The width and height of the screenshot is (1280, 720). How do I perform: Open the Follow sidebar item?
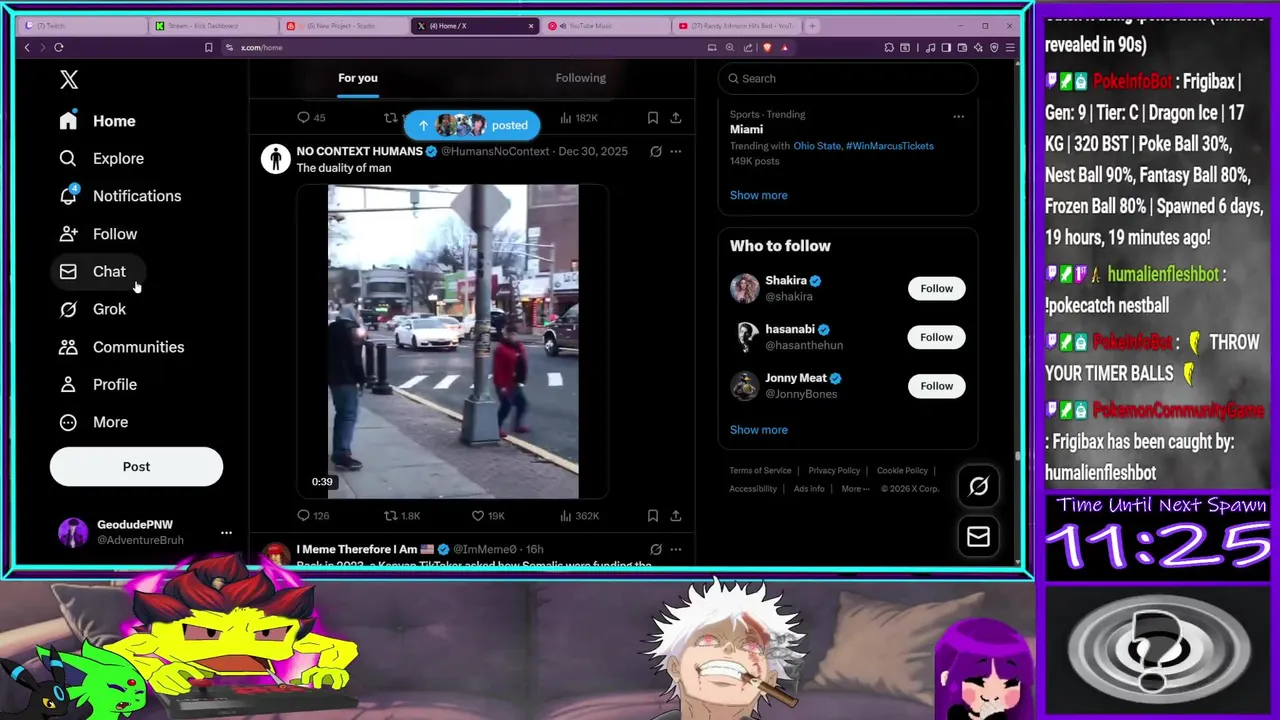click(x=97, y=234)
